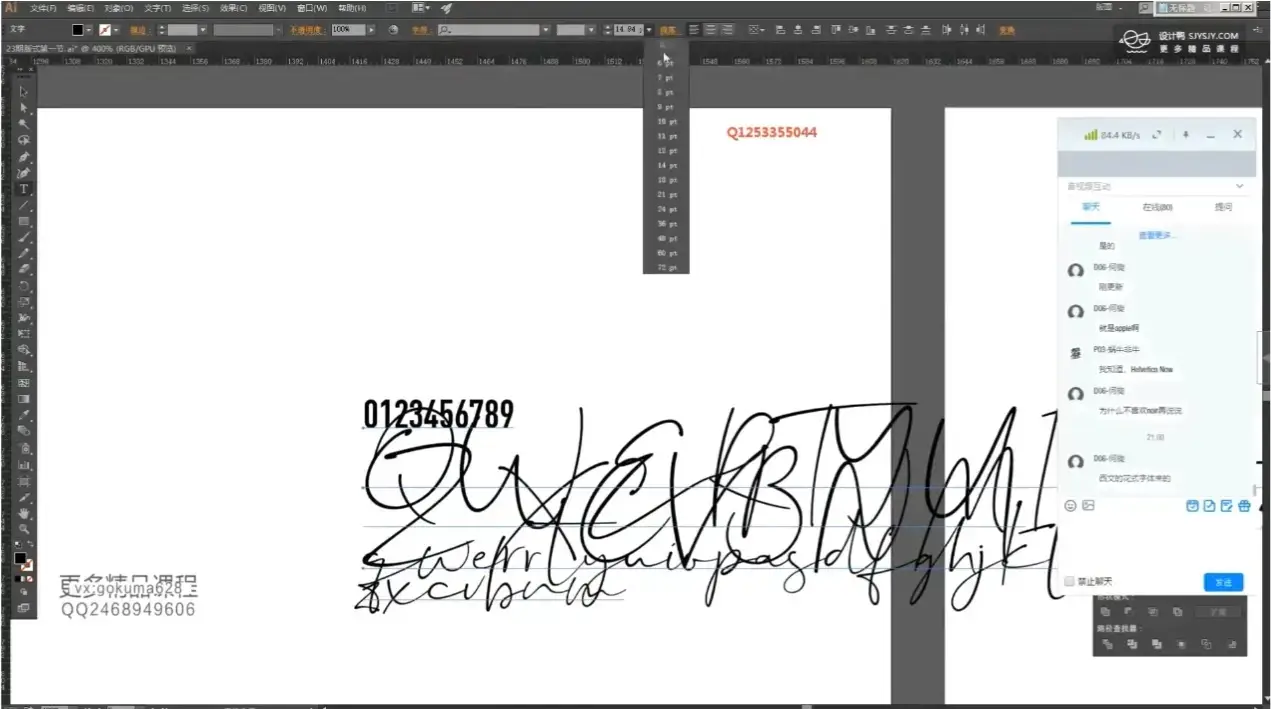Select the Hand tool
The width and height of the screenshot is (1271, 709).
click(24, 513)
